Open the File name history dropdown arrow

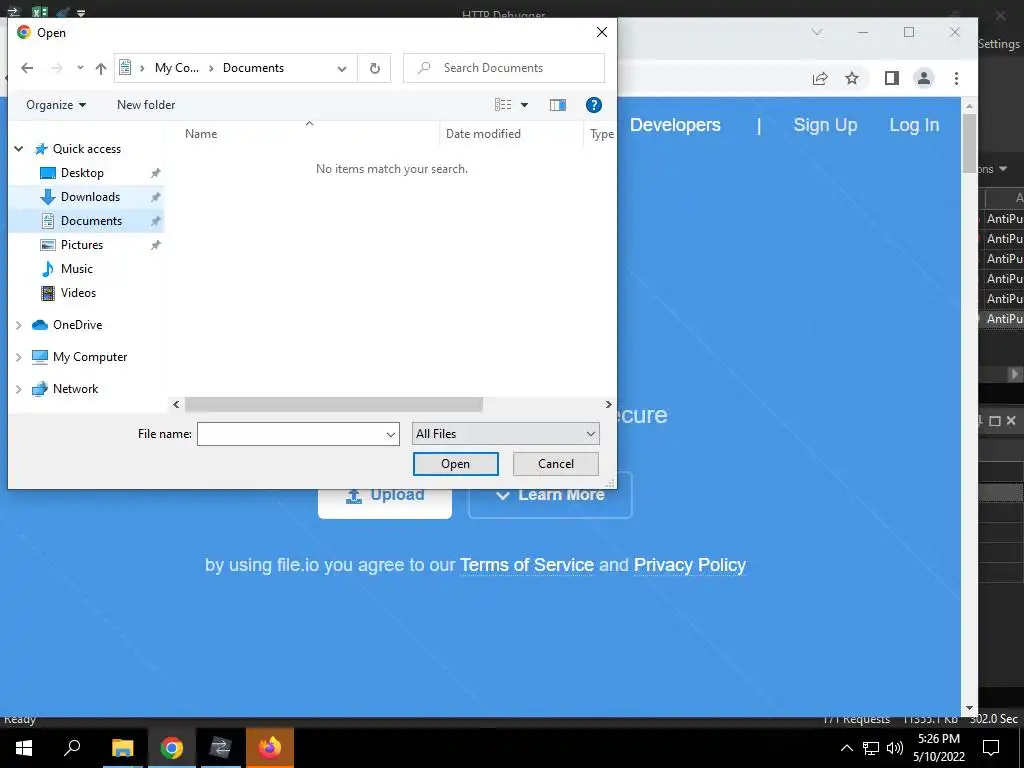point(391,434)
